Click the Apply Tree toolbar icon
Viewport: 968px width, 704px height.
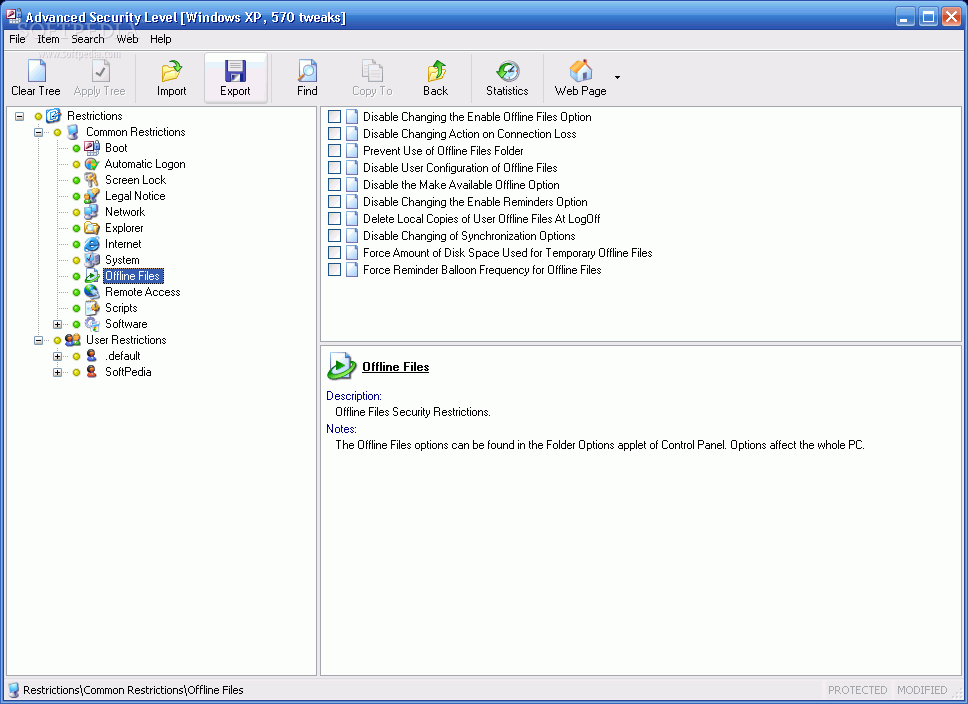coord(100,71)
